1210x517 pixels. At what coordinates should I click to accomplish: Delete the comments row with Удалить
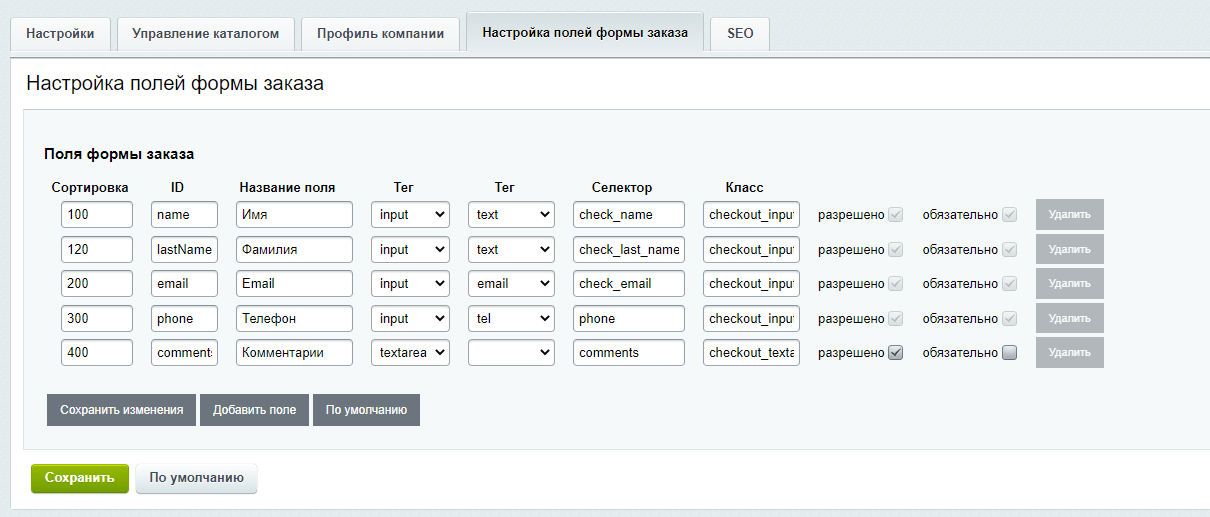[x=1069, y=352]
